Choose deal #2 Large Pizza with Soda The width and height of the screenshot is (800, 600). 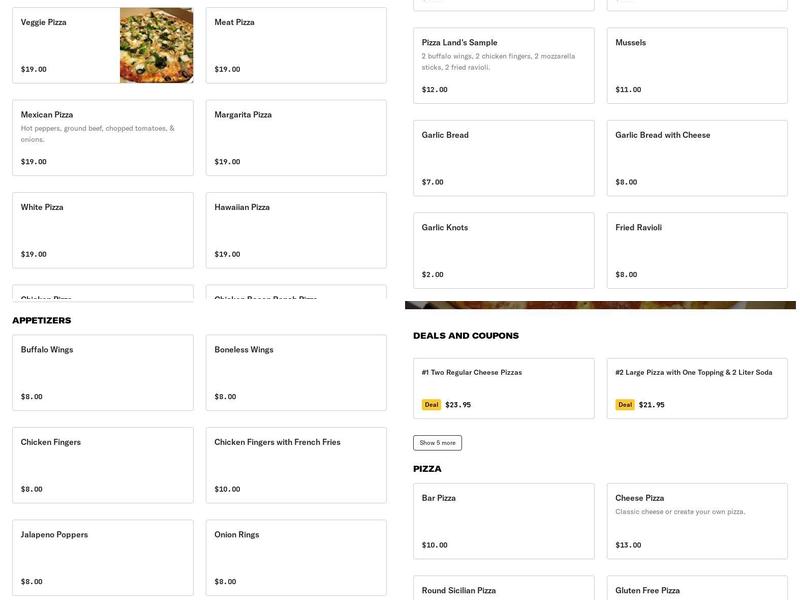[x=697, y=388]
